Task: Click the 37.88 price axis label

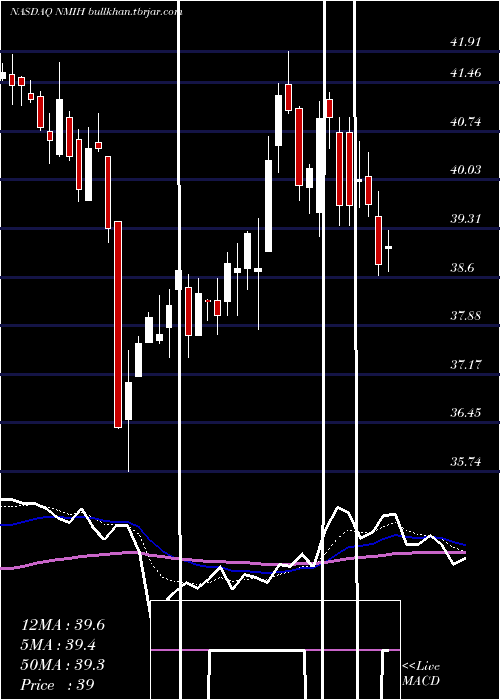Action: [466, 316]
